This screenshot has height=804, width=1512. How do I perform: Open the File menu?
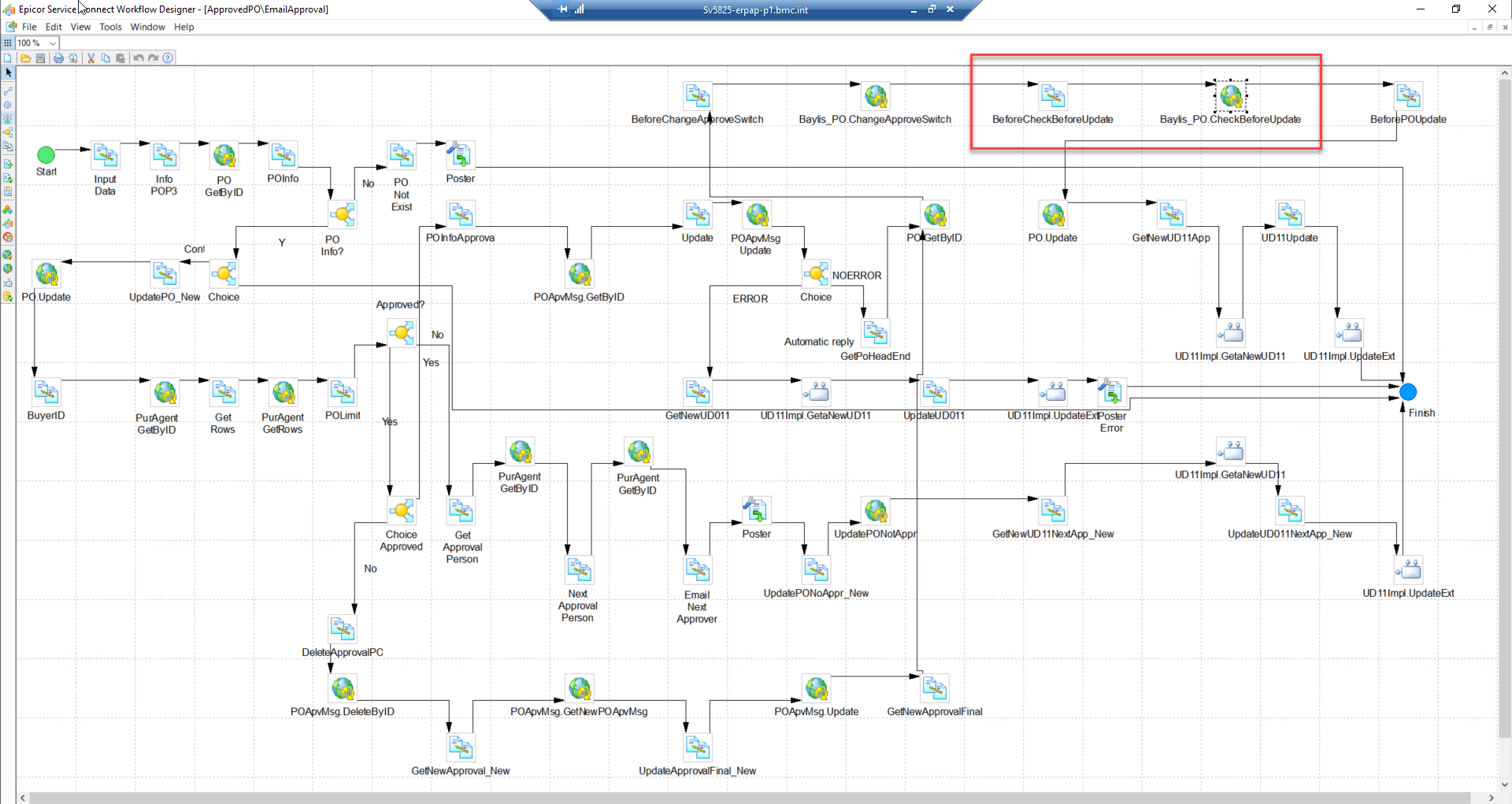[29, 27]
